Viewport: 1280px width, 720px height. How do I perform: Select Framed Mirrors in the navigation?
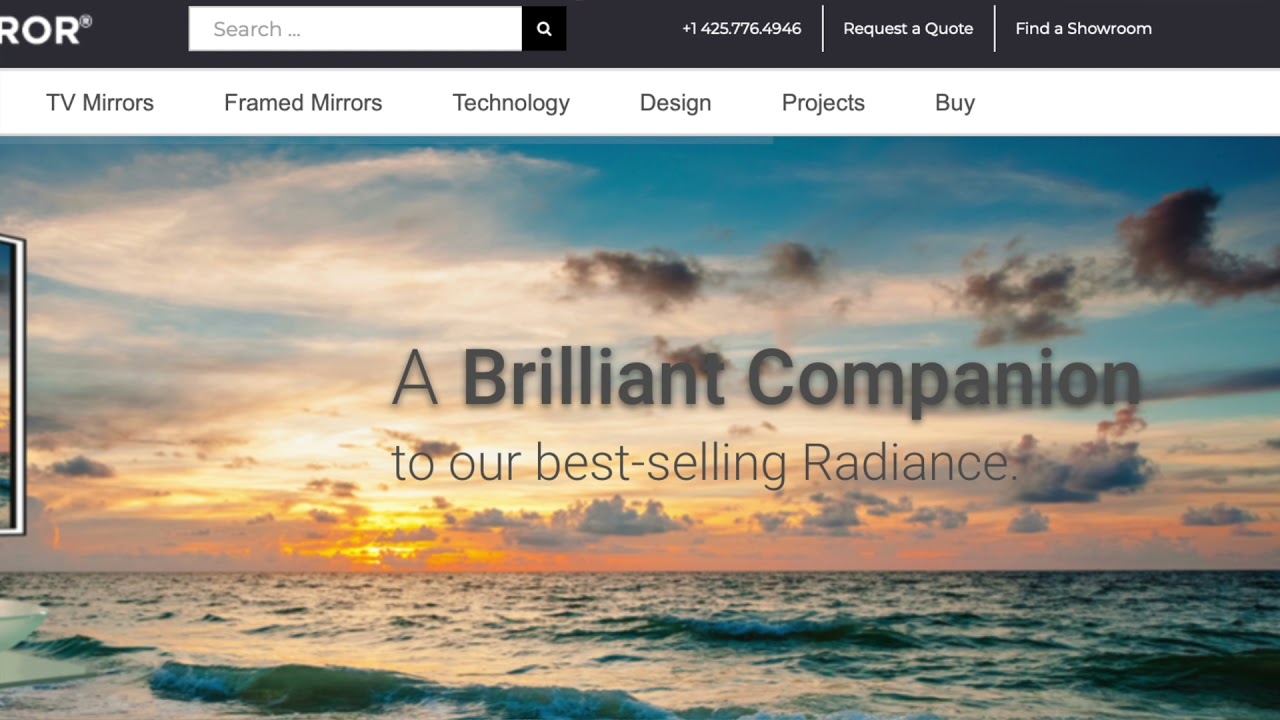tap(303, 103)
